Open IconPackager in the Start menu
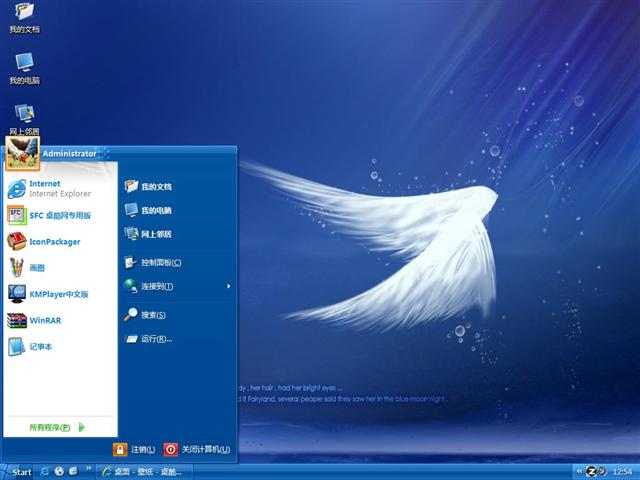This screenshot has height=480, width=640. (54, 241)
